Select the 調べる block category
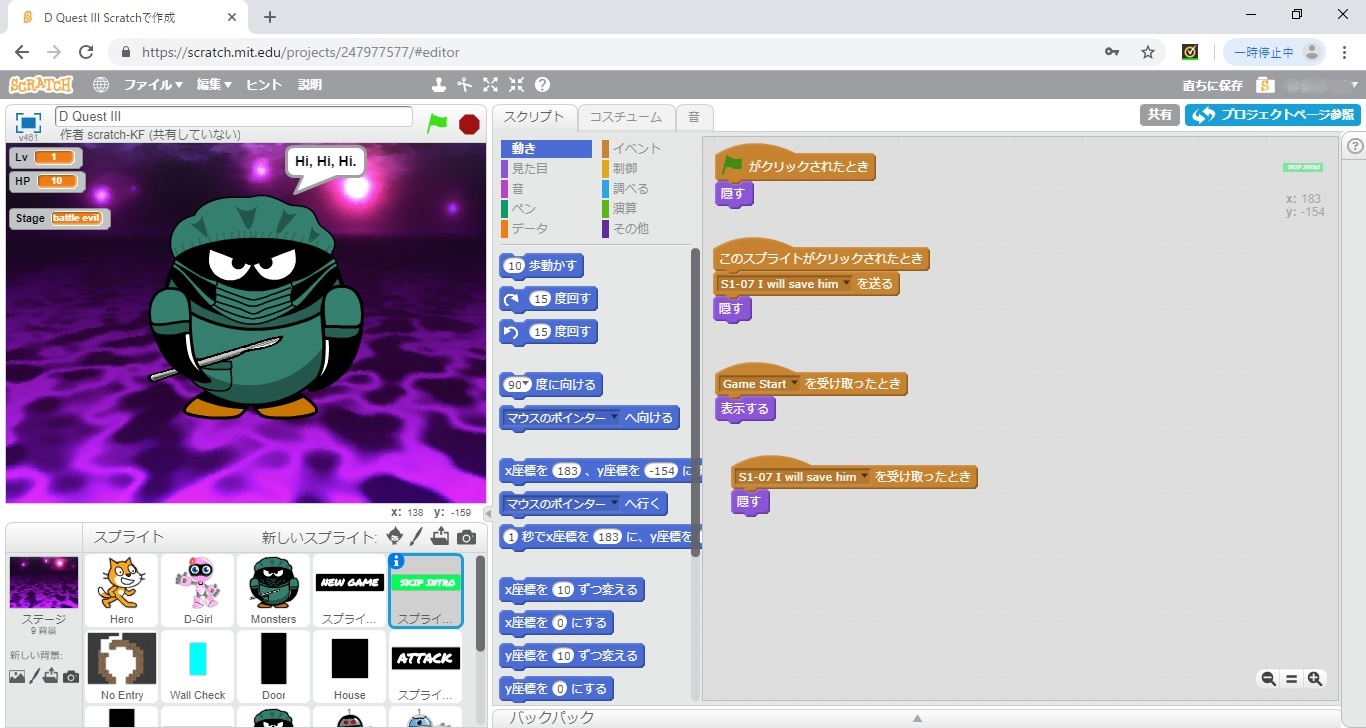The width and height of the screenshot is (1366, 728). [x=630, y=189]
